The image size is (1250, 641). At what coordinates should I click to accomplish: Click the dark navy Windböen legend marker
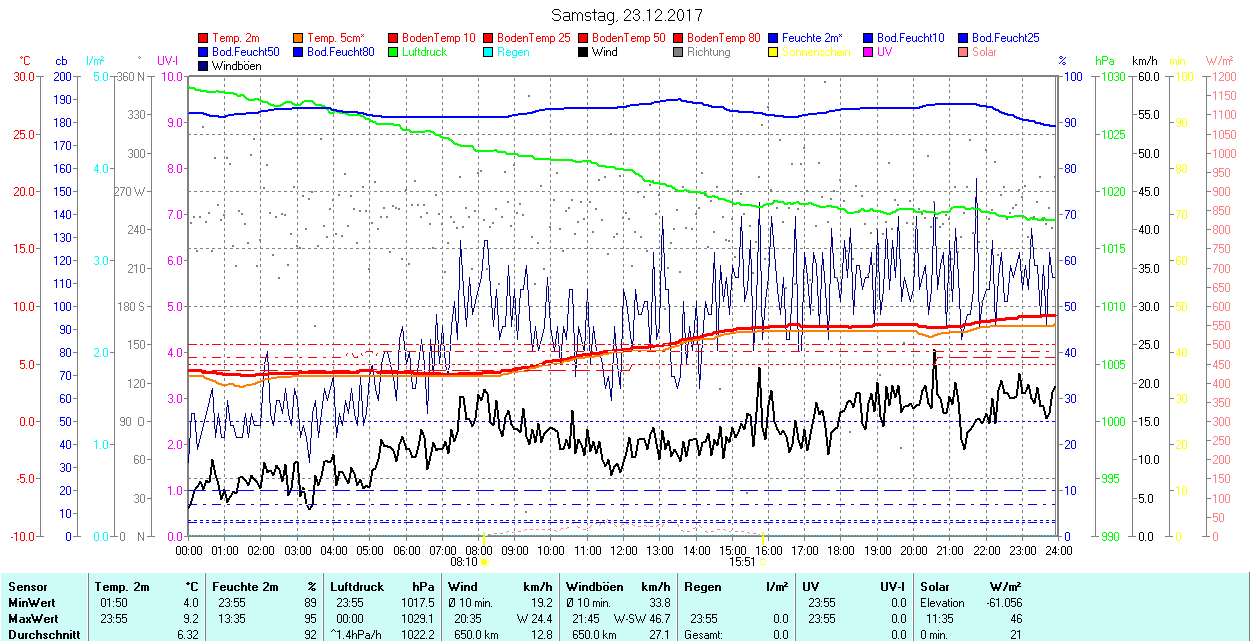point(204,66)
